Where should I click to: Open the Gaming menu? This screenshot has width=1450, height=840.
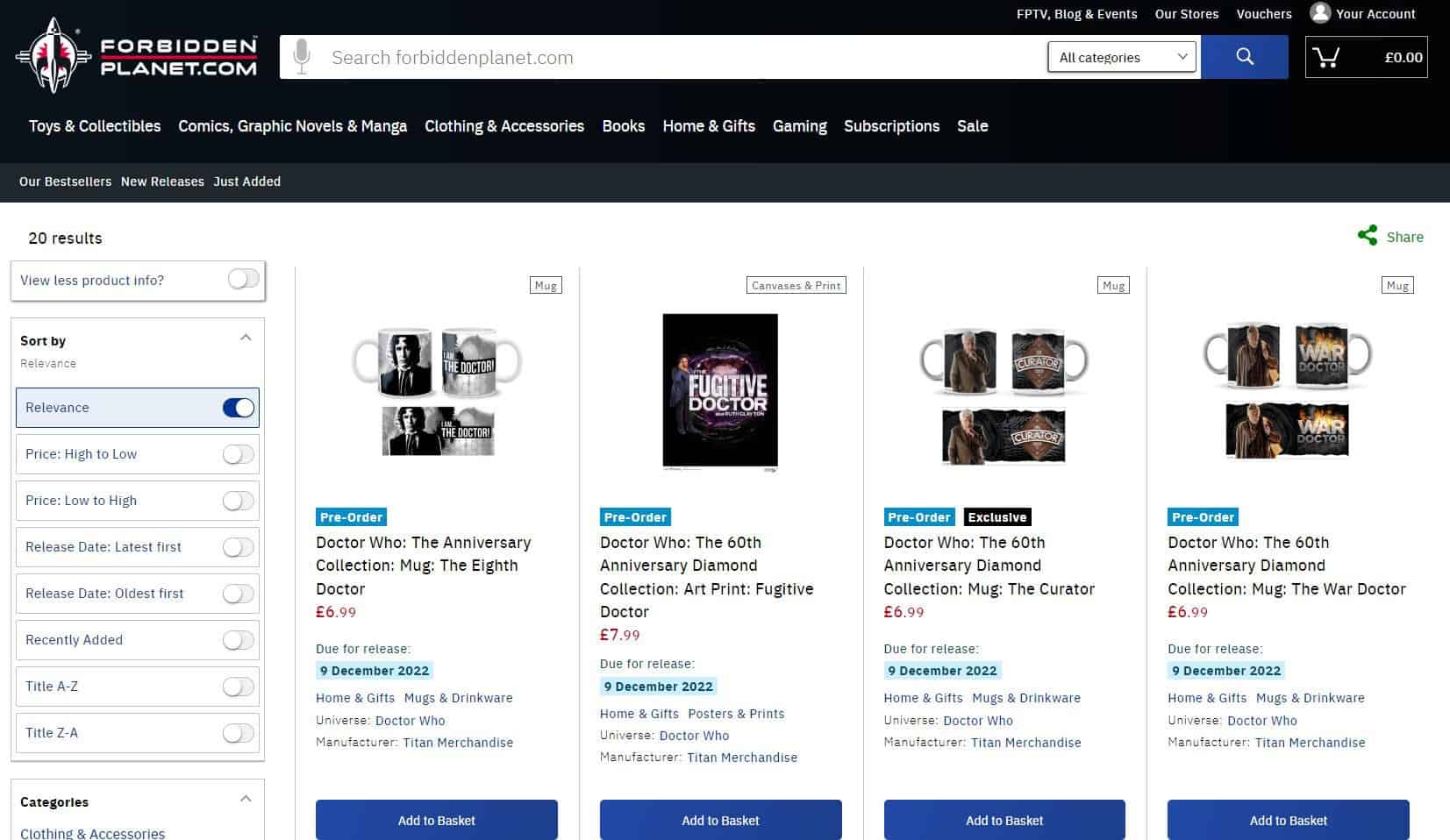(800, 126)
